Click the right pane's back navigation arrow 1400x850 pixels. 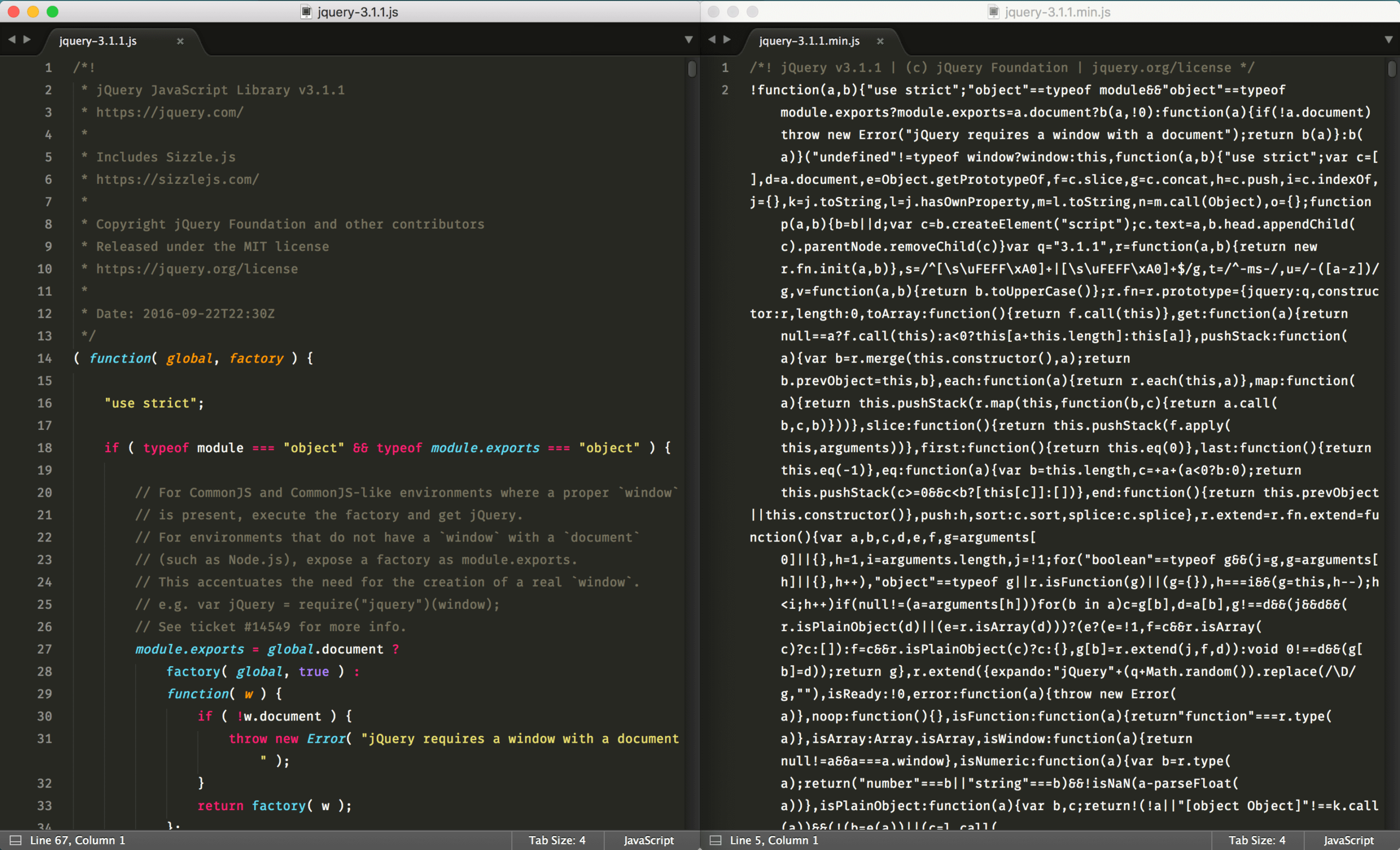[x=711, y=39]
